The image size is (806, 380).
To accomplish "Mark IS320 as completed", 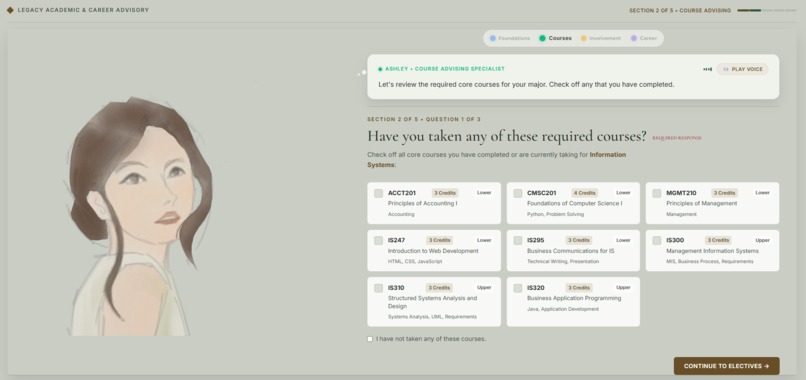I will [x=518, y=288].
